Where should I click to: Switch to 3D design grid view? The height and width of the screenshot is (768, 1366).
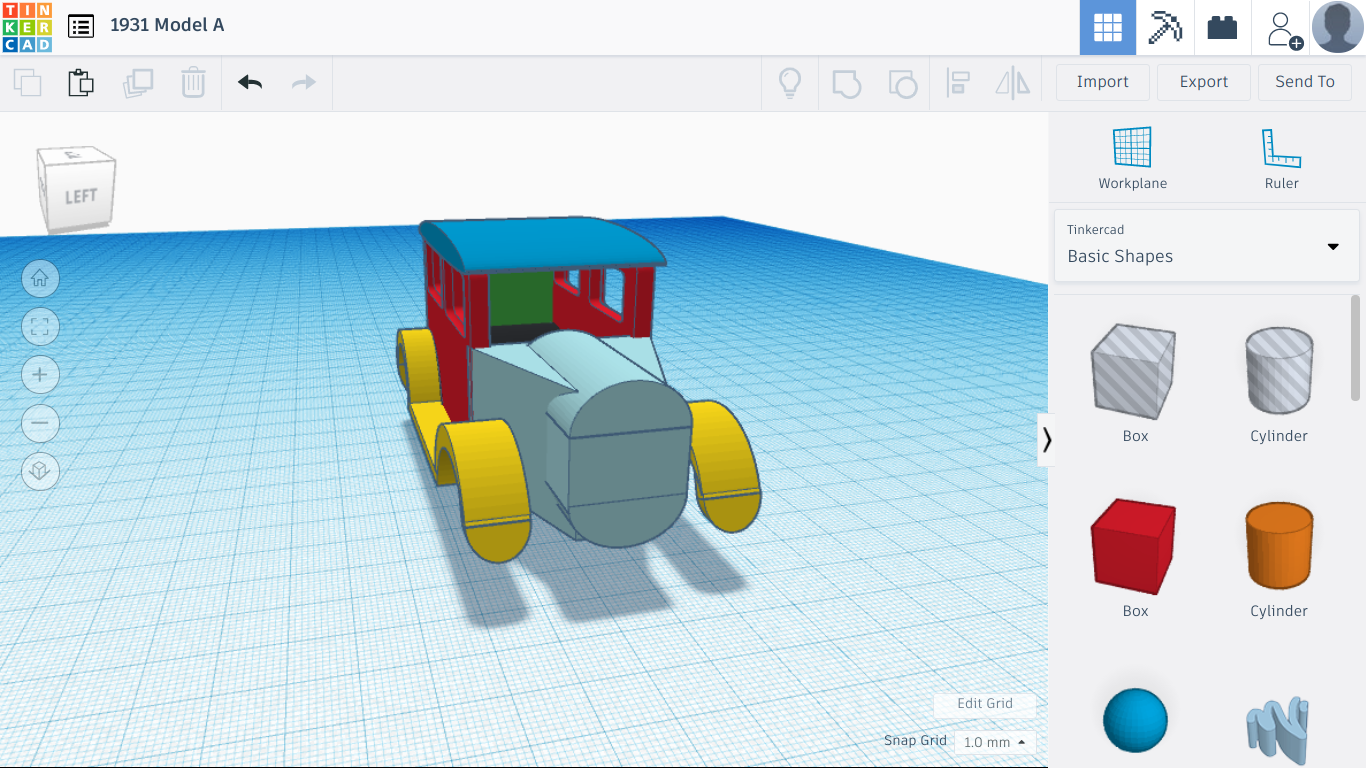1108,27
